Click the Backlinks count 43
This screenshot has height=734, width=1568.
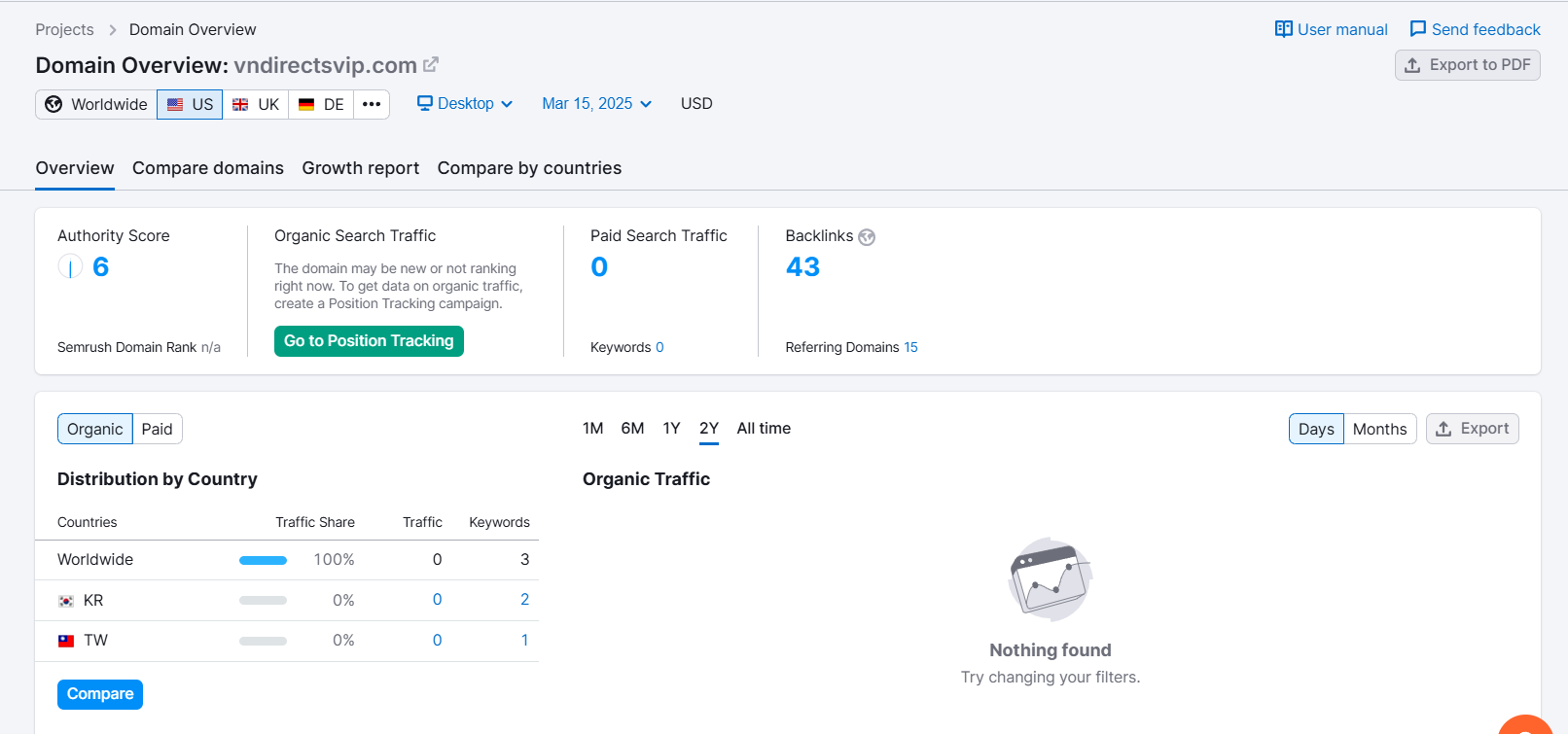[802, 267]
